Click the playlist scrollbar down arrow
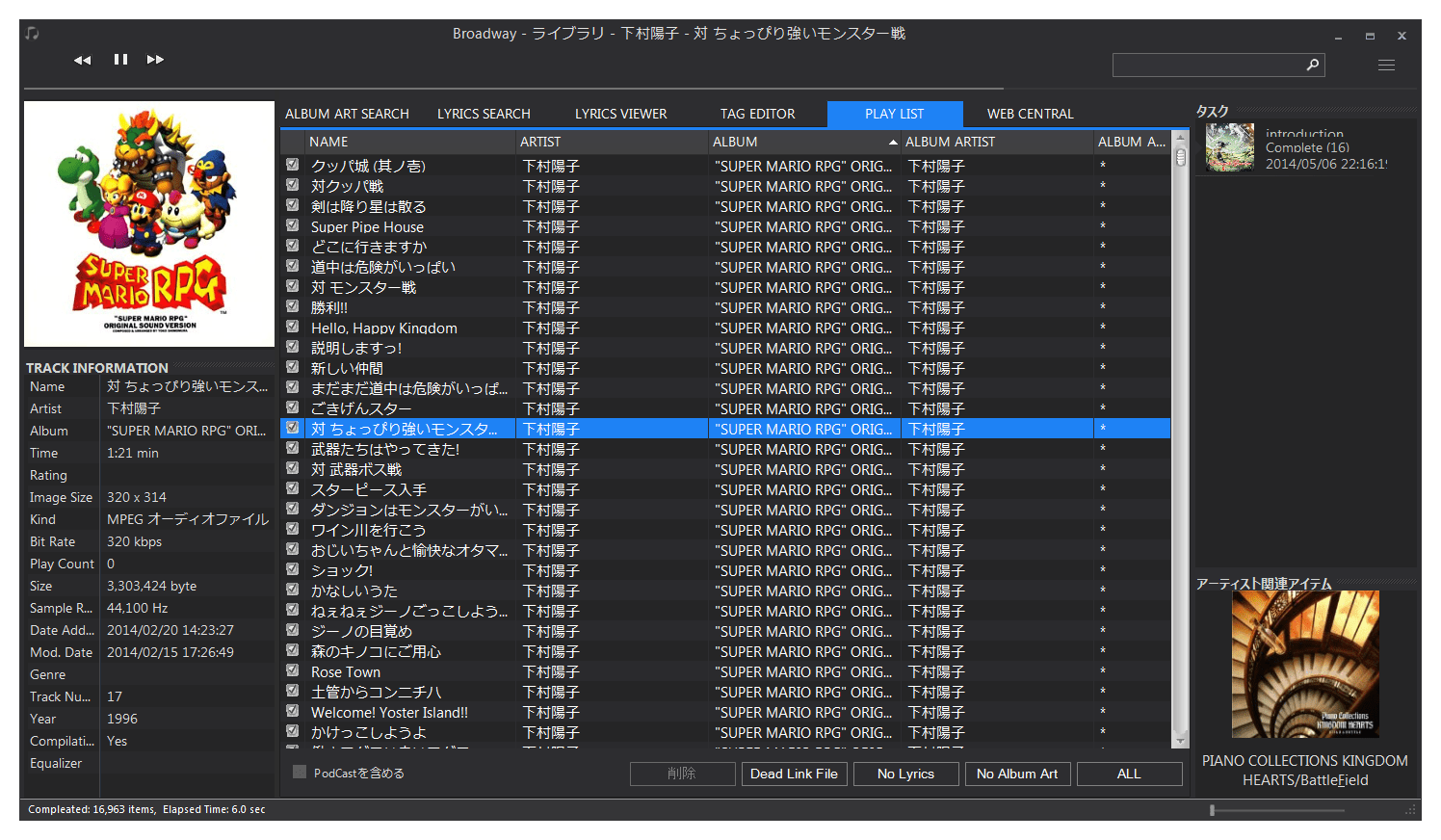The height and width of the screenshot is (840, 1441). [1180, 740]
